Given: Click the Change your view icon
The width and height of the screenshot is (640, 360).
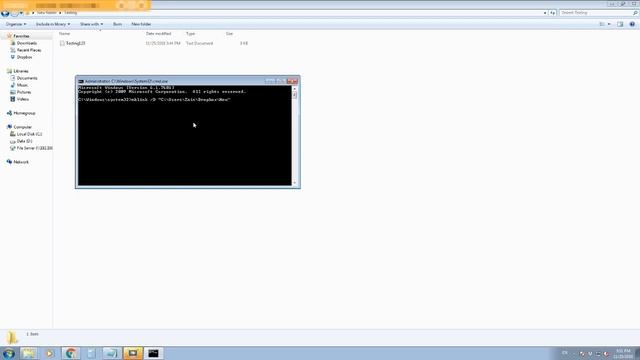Looking at the screenshot, I should (602, 24).
